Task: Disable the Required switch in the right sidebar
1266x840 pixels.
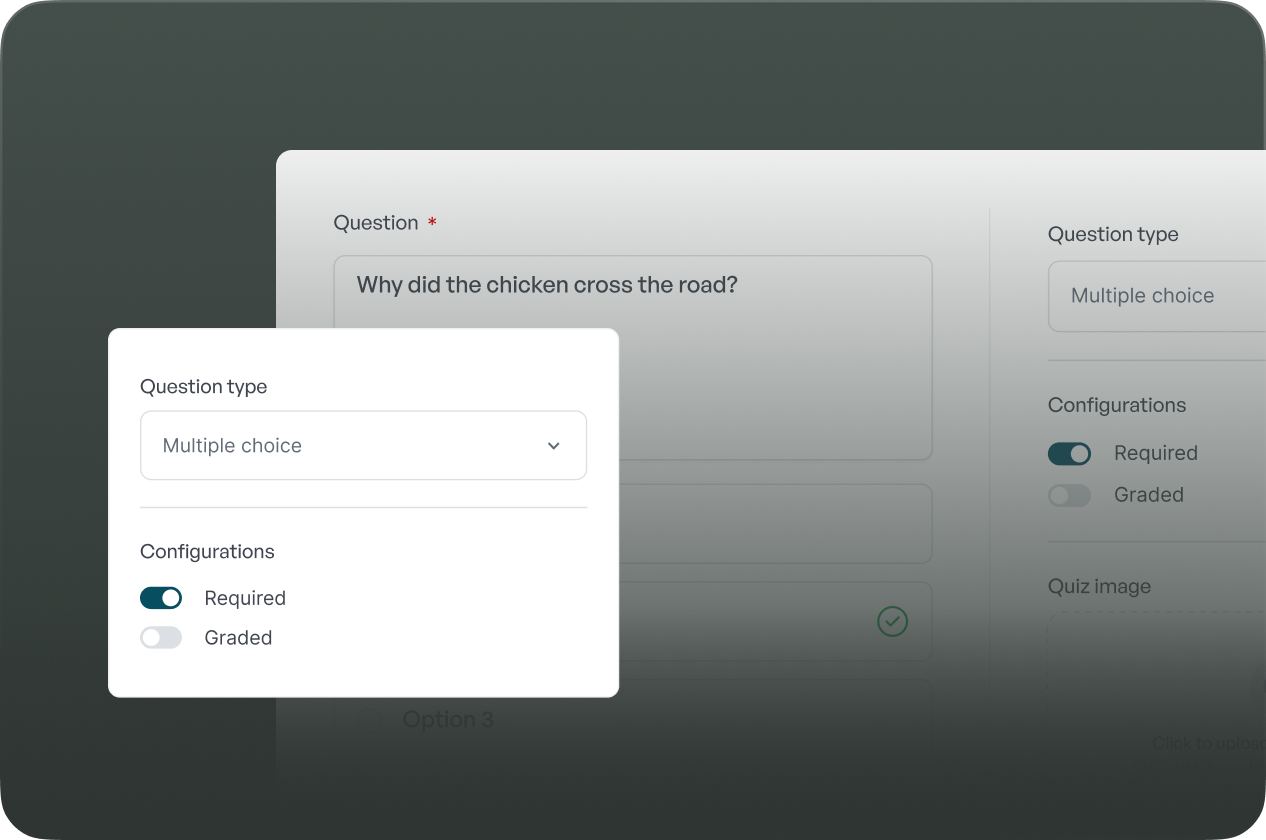Action: [1069, 454]
